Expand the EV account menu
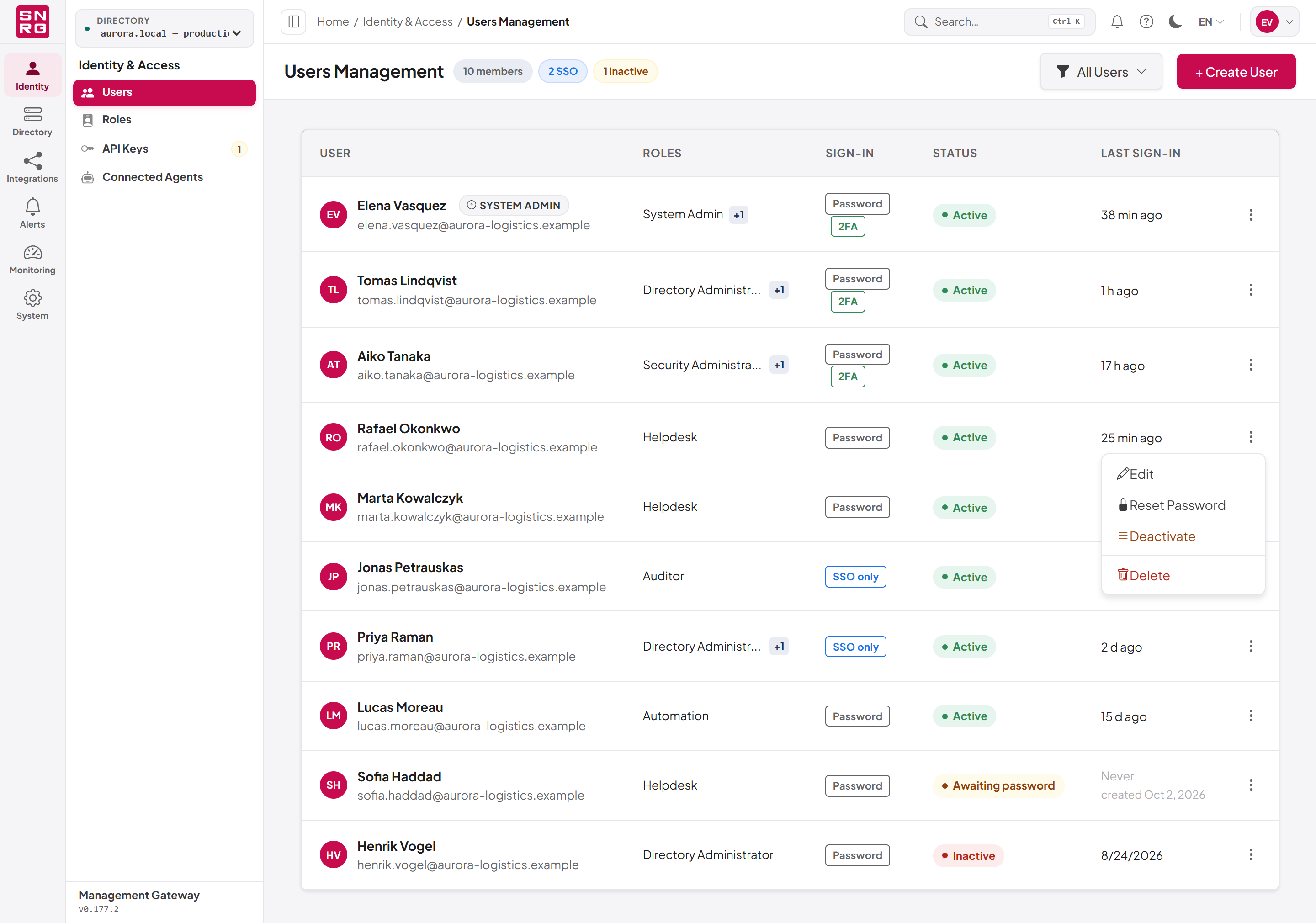 coord(1275,22)
